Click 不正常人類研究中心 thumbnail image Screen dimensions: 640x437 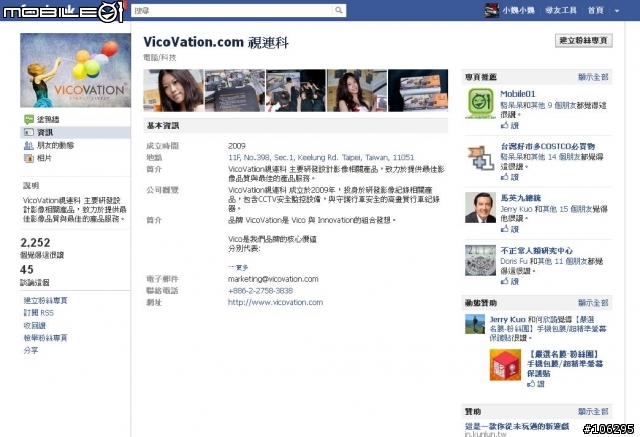tap(480, 260)
